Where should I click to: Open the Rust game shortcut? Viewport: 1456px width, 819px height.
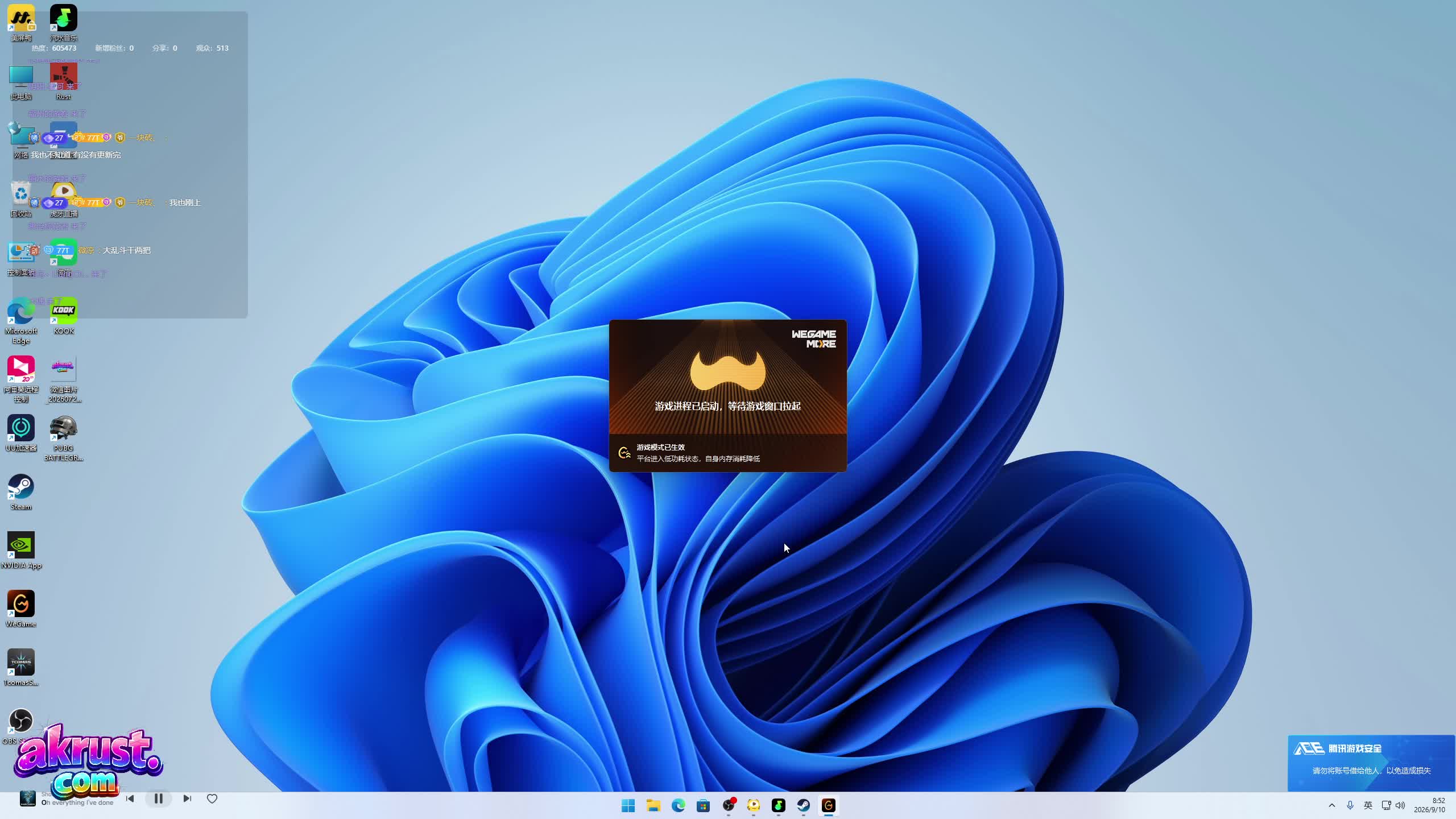click(x=64, y=82)
